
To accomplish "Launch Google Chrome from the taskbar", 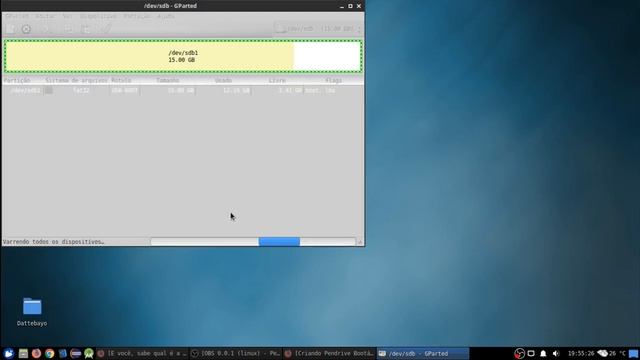I will pos(50,353).
